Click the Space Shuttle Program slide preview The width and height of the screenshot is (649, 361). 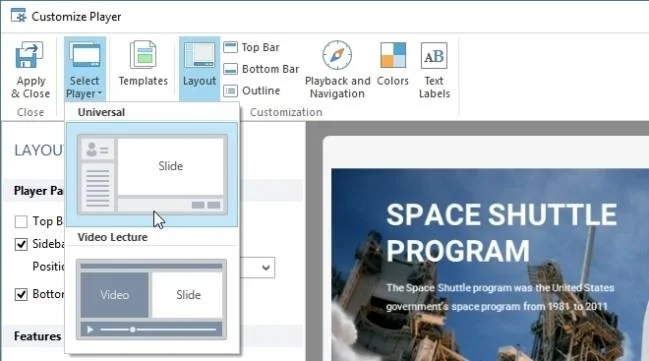coord(490,265)
